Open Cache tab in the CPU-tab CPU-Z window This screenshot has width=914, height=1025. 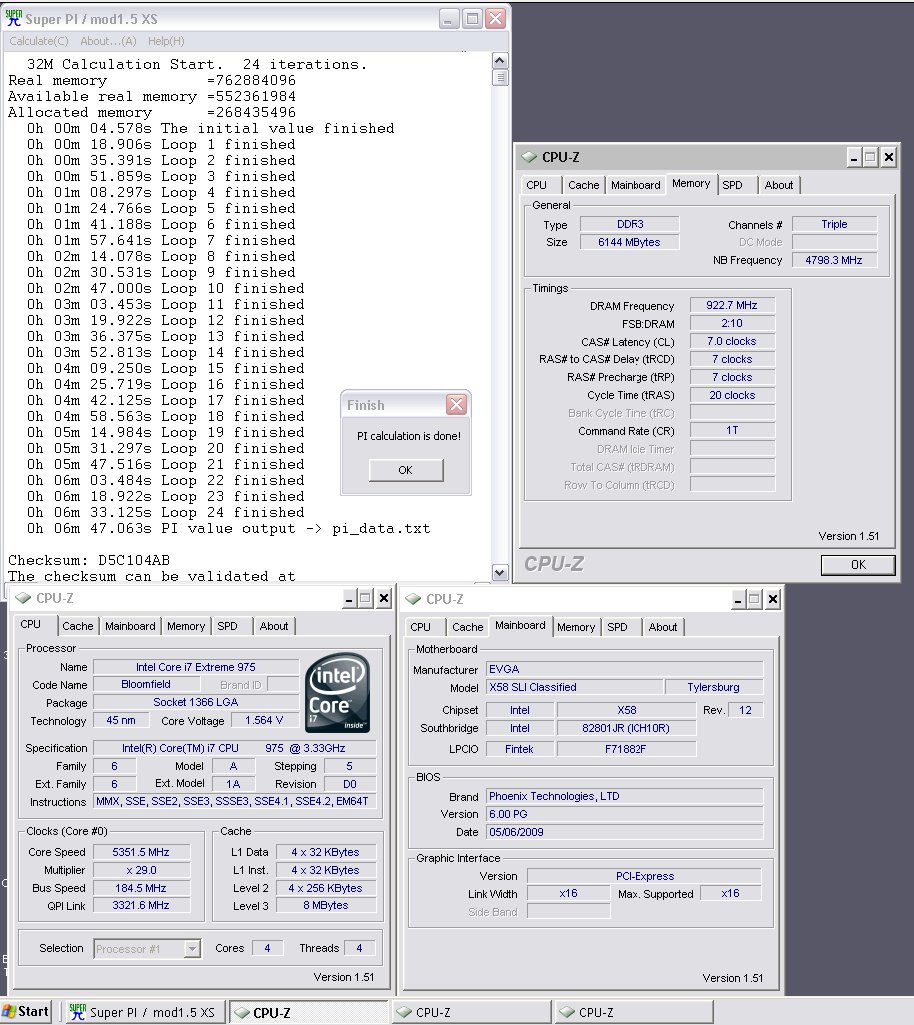tap(78, 626)
